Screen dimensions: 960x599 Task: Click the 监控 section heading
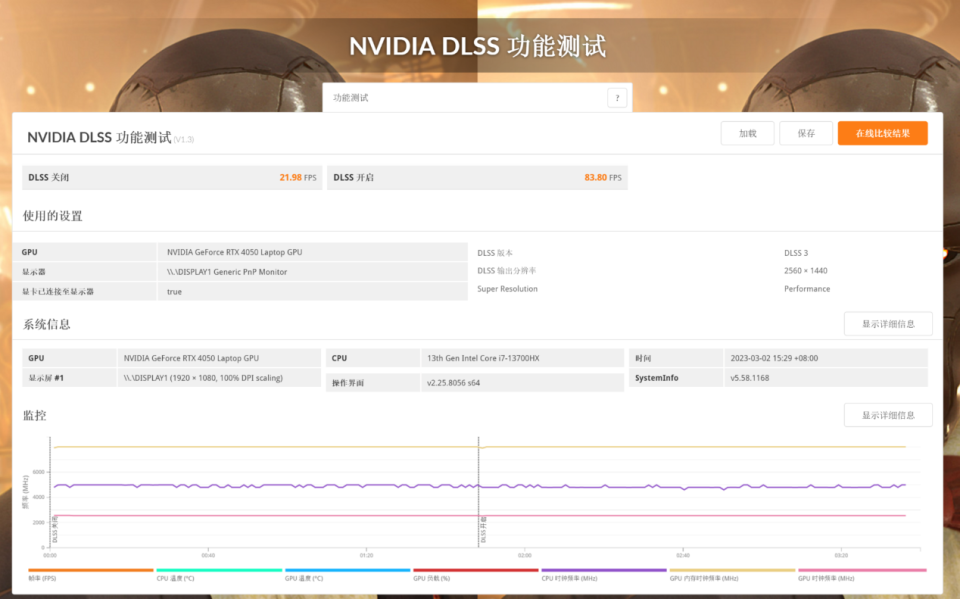pos(35,415)
